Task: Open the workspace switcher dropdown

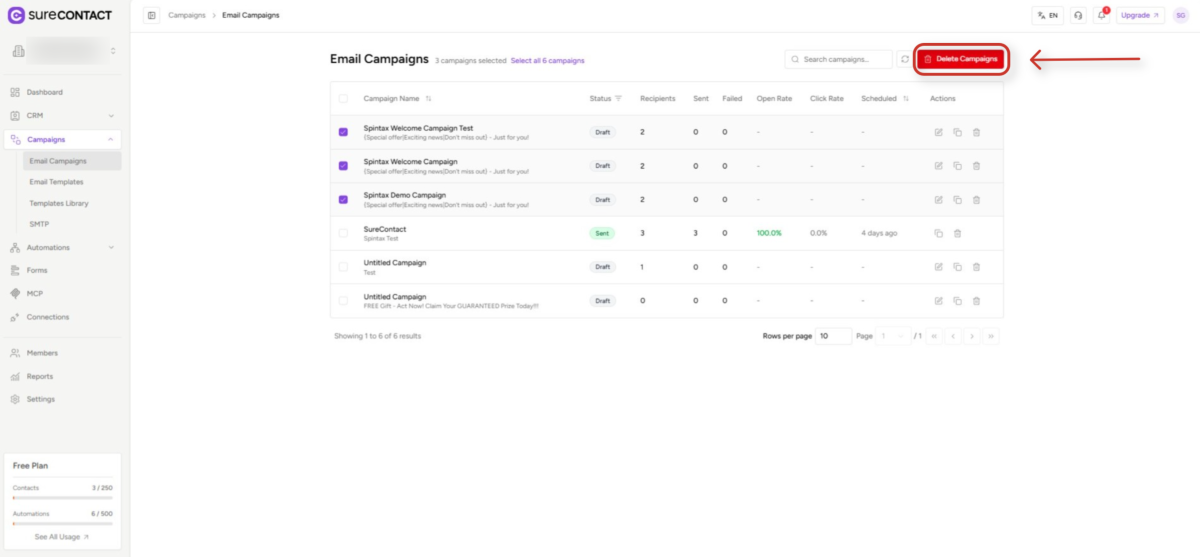Action: tap(65, 50)
